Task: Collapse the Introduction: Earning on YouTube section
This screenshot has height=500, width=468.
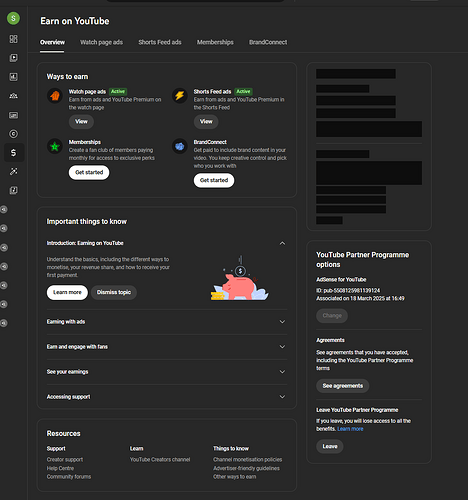Action: click(x=282, y=243)
